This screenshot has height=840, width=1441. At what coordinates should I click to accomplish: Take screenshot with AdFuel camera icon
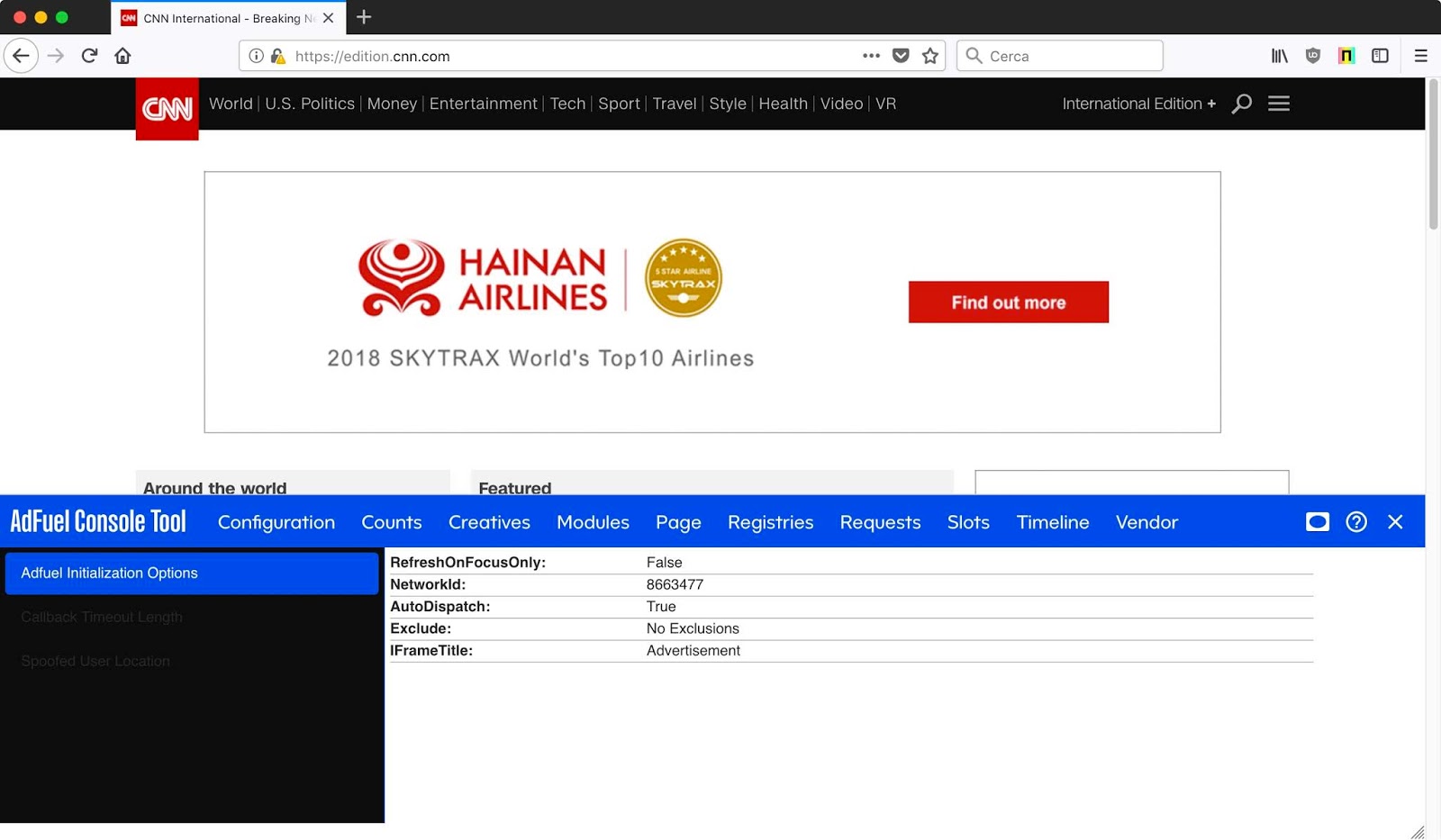(1318, 522)
